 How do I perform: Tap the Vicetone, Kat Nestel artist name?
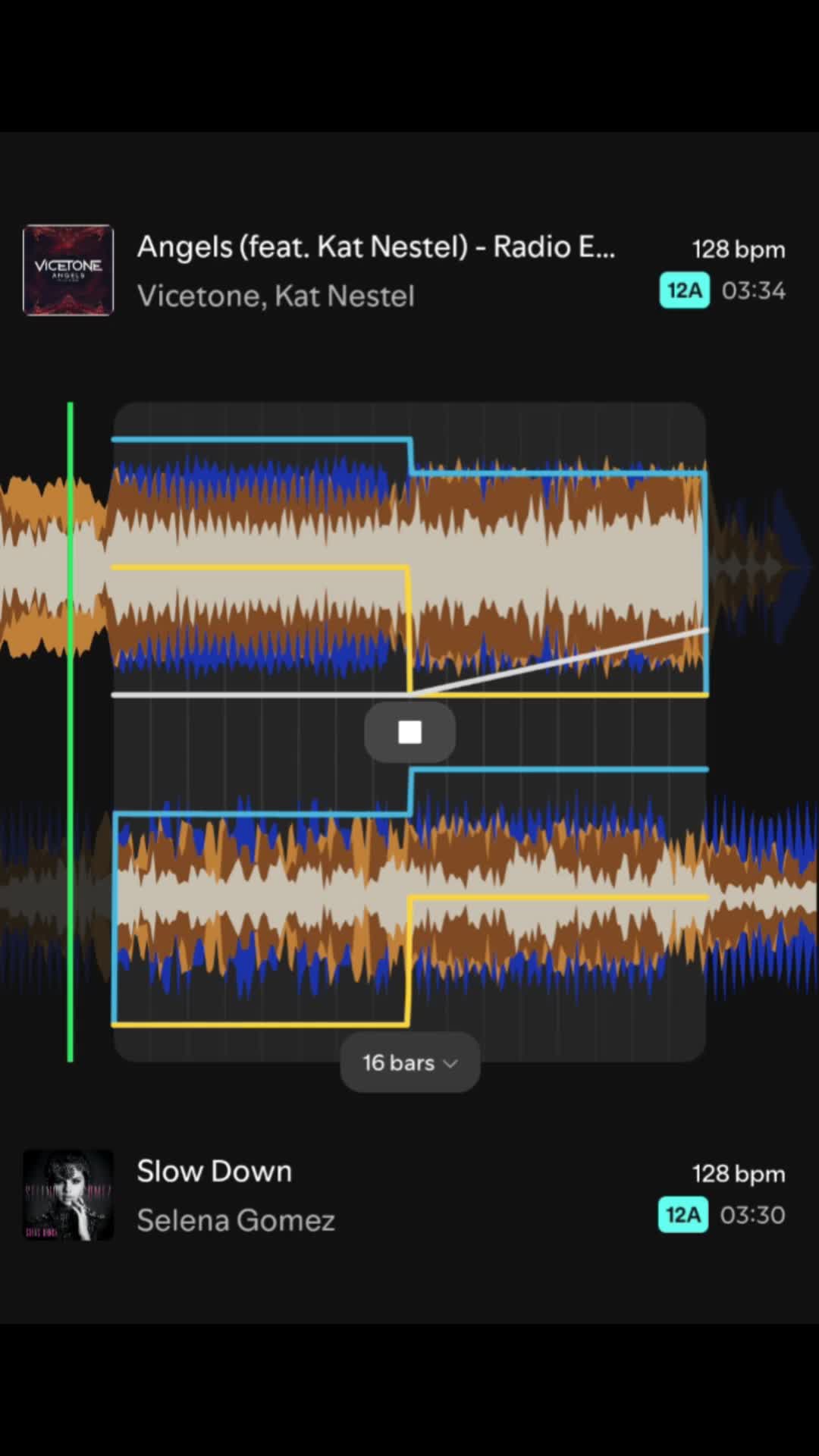pyautogui.click(x=276, y=297)
